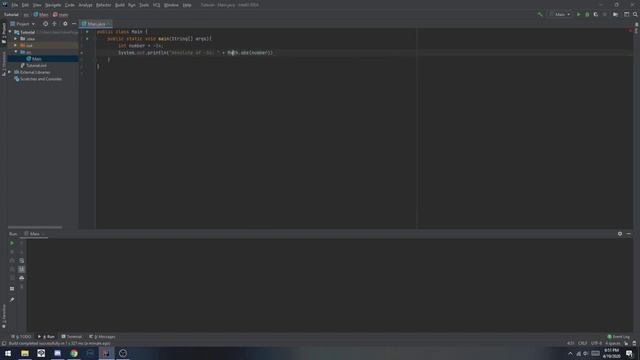Open the Code menu
The width and height of the screenshot is (640, 360).
pyautogui.click(x=70, y=5)
